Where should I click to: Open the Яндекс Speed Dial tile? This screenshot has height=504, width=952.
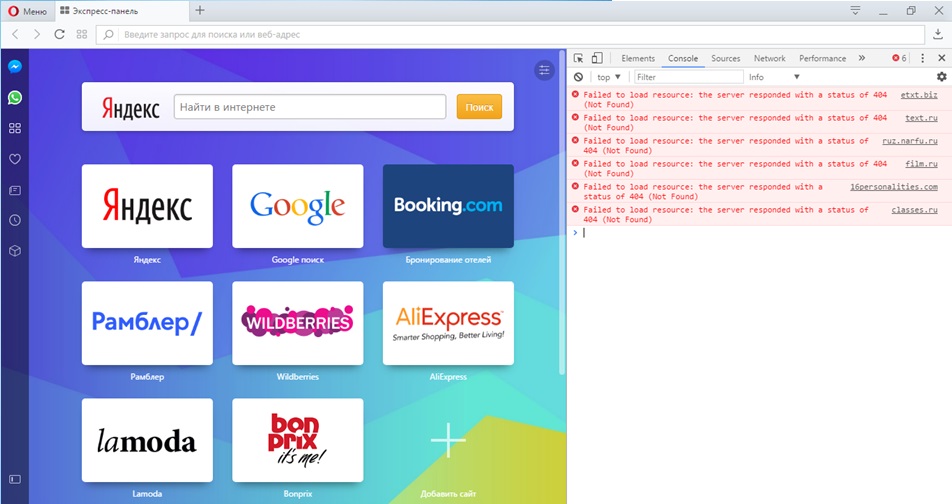point(147,206)
